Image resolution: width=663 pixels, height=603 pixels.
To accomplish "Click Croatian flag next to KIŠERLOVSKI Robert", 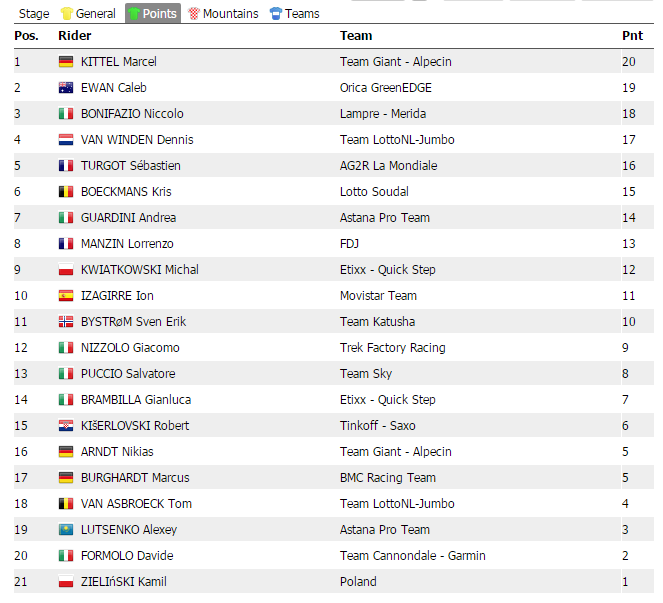I will click(x=66, y=426).
